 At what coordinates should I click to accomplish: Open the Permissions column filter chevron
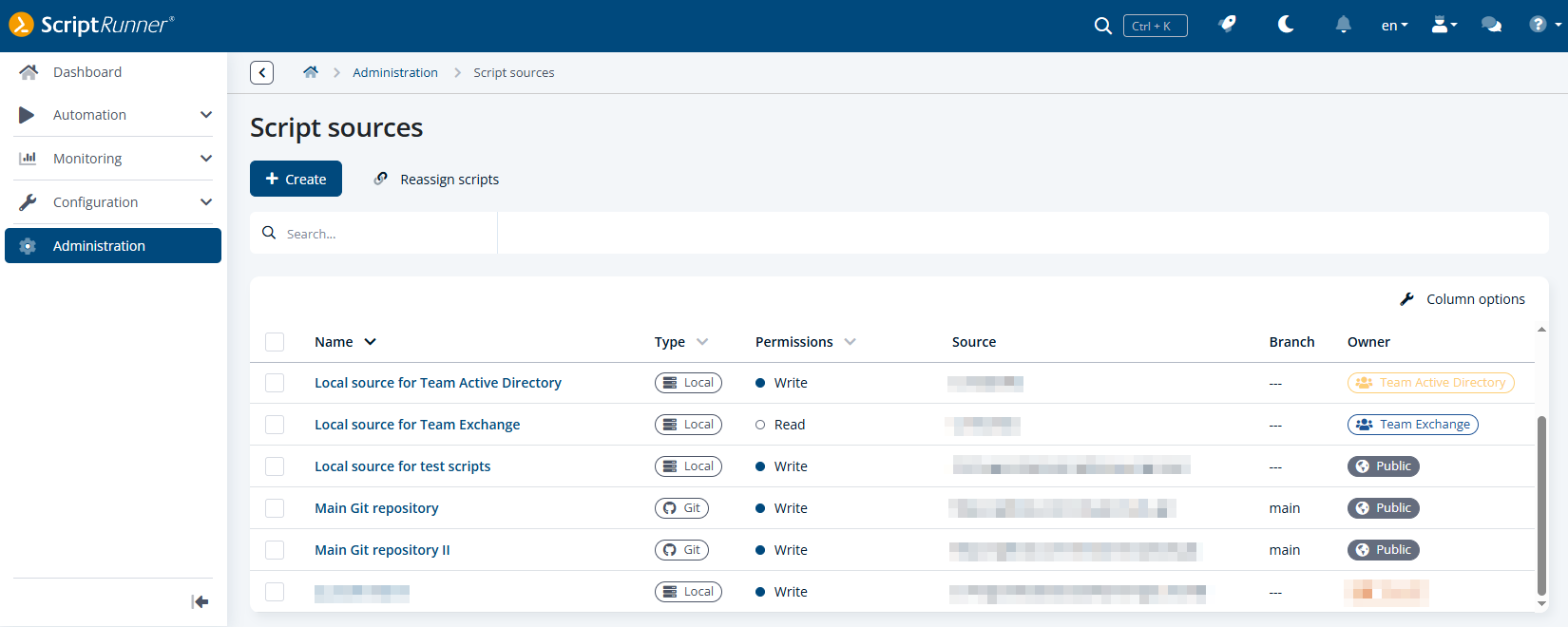pos(850,342)
